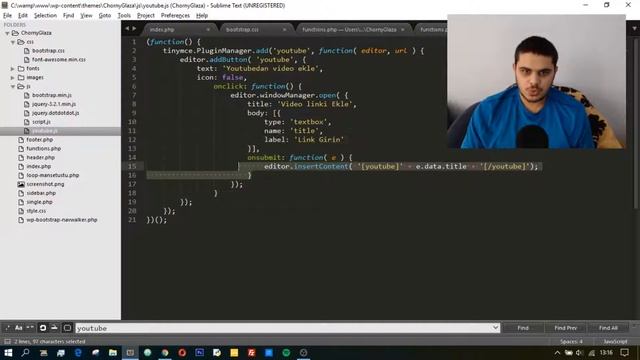Open font-awesome.min.css in the sidebar
640x360 pixels.
tap(59, 60)
